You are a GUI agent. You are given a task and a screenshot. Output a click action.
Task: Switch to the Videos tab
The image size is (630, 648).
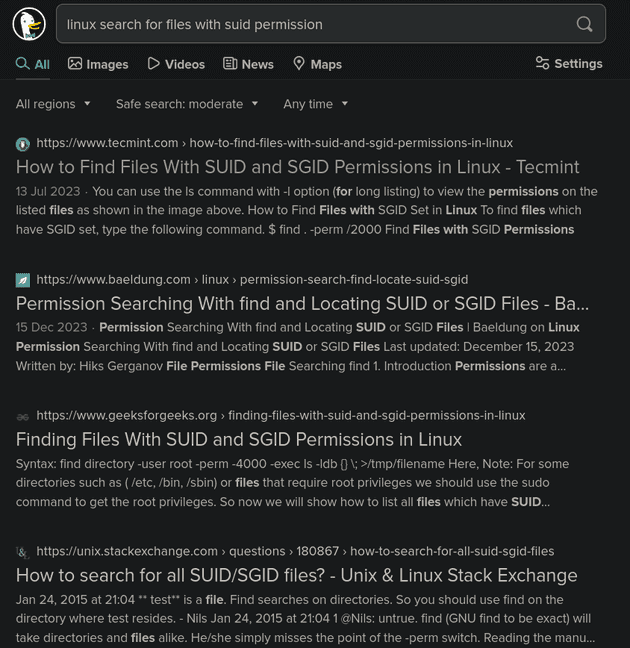tap(176, 64)
